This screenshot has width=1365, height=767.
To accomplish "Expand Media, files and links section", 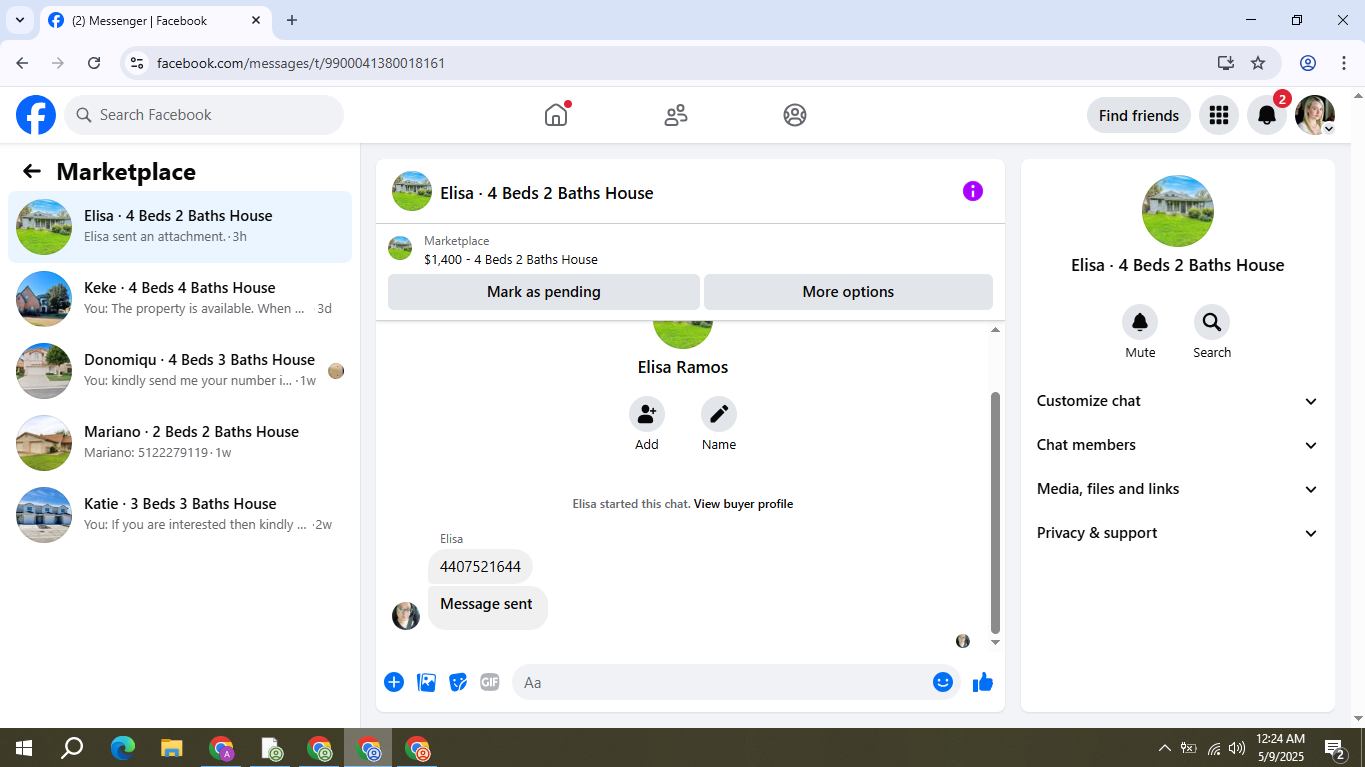I will pos(1178,489).
